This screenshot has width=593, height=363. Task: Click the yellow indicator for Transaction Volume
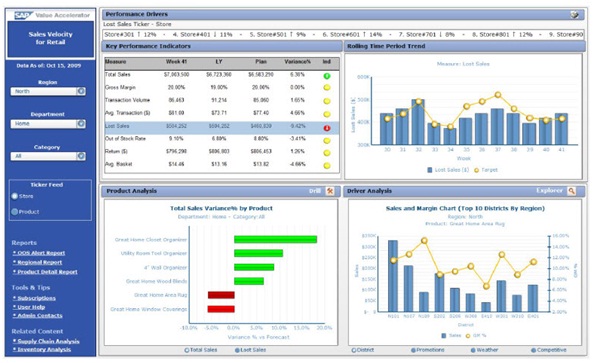pyautogui.click(x=327, y=101)
